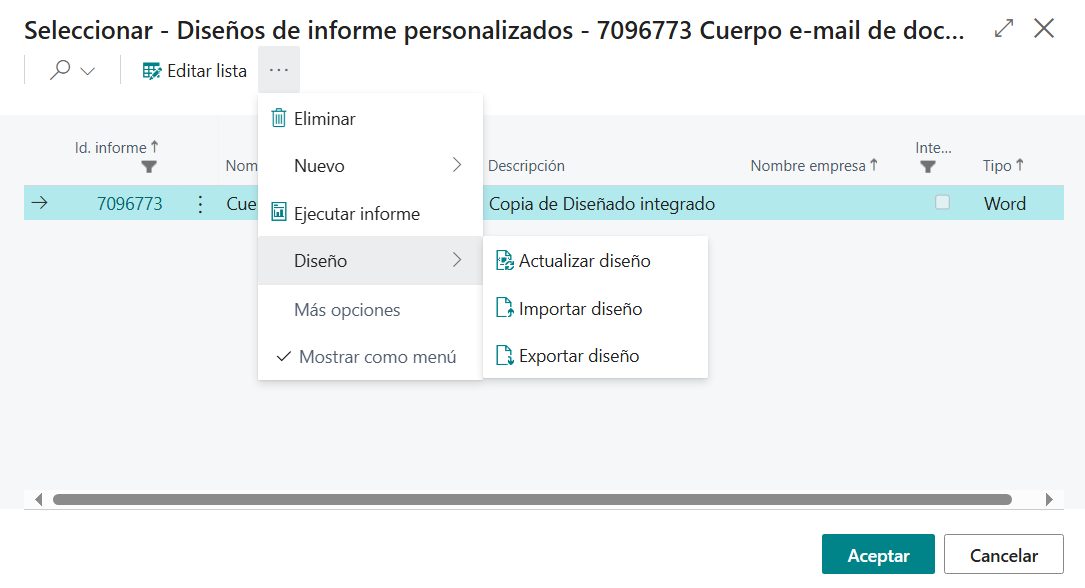Click the Aceptar button

coord(877,554)
